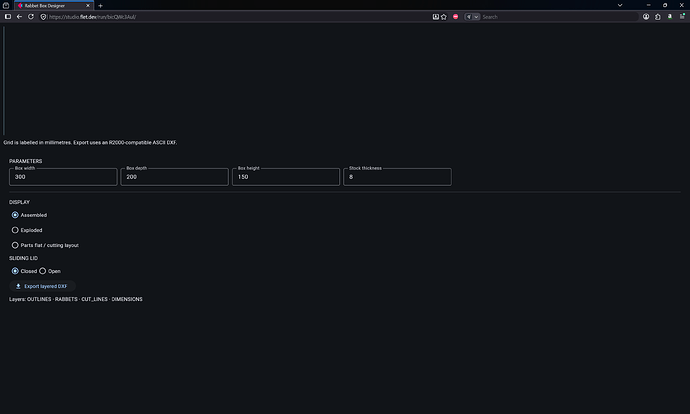The height and width of the screenshot is (414, 690).
Task: Click the picture-in-picture icon in address bar
Action: pos(436,17)
